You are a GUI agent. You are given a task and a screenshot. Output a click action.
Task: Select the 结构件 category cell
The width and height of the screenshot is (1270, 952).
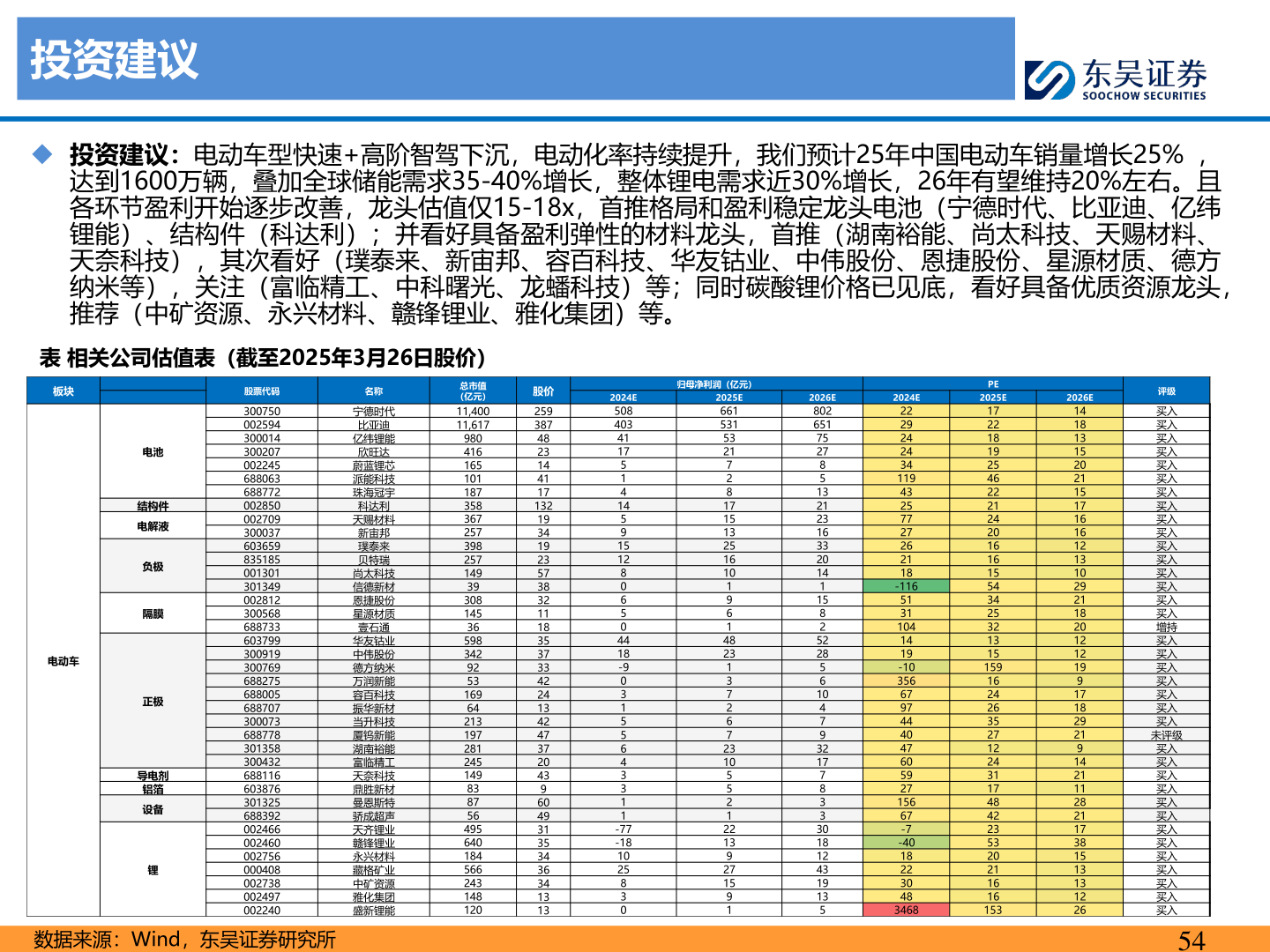click(153, 506)
